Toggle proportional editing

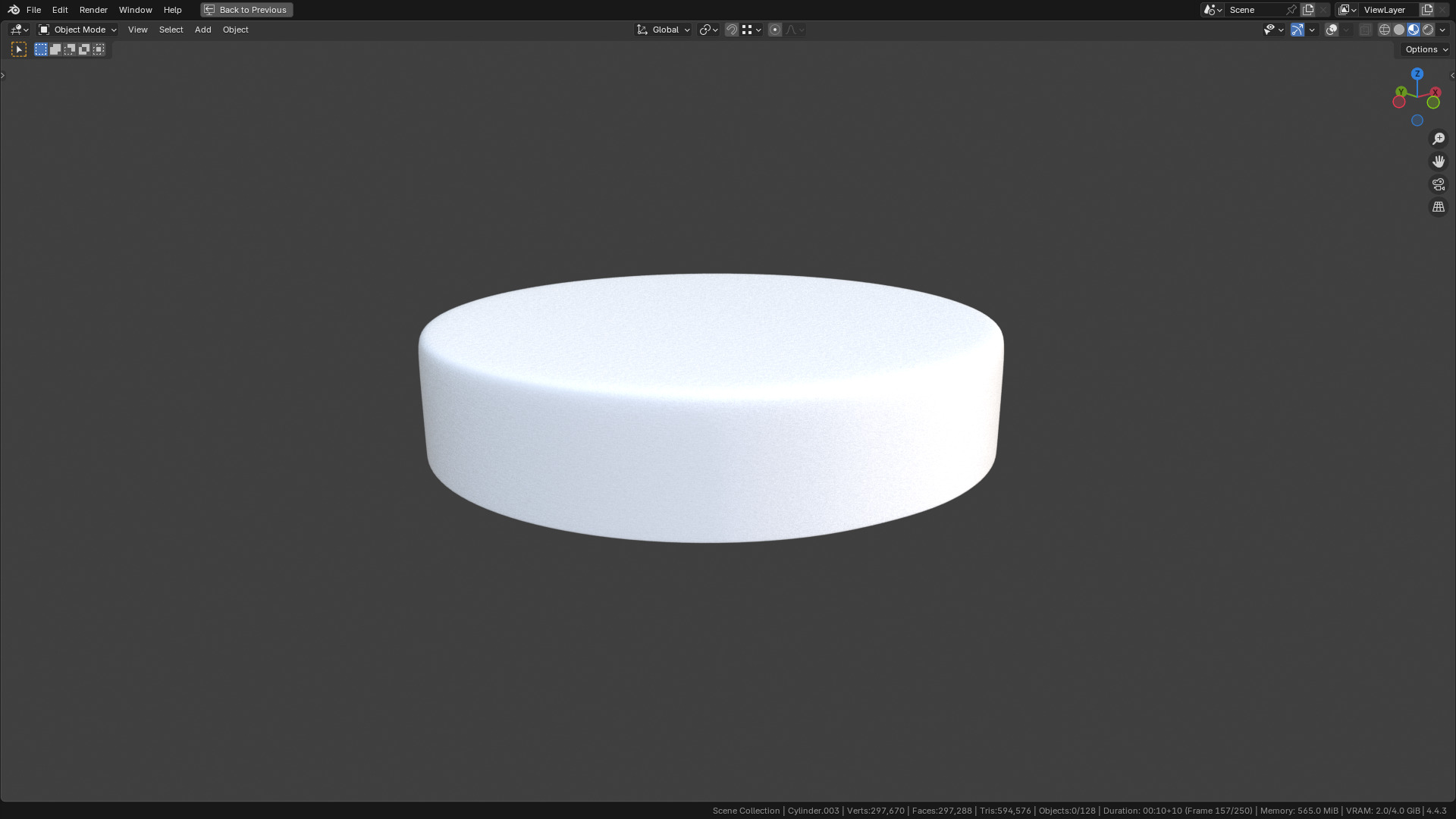[775, 30]
